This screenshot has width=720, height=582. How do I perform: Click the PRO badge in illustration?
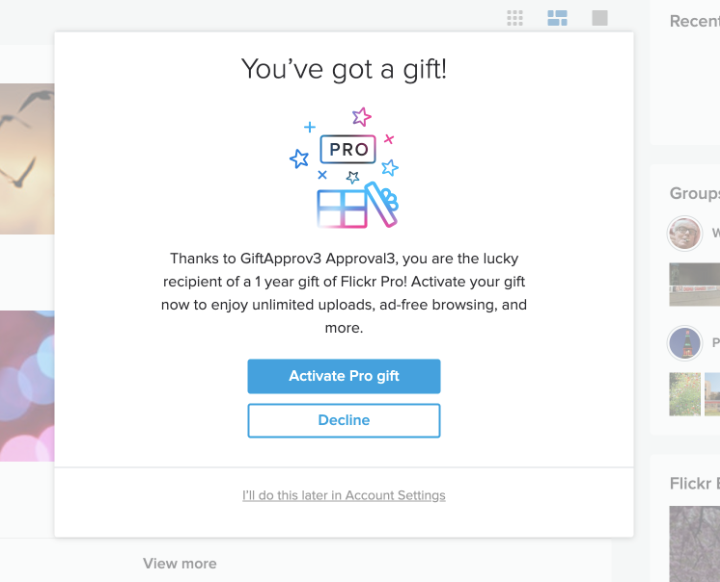(x=348, y=149)
